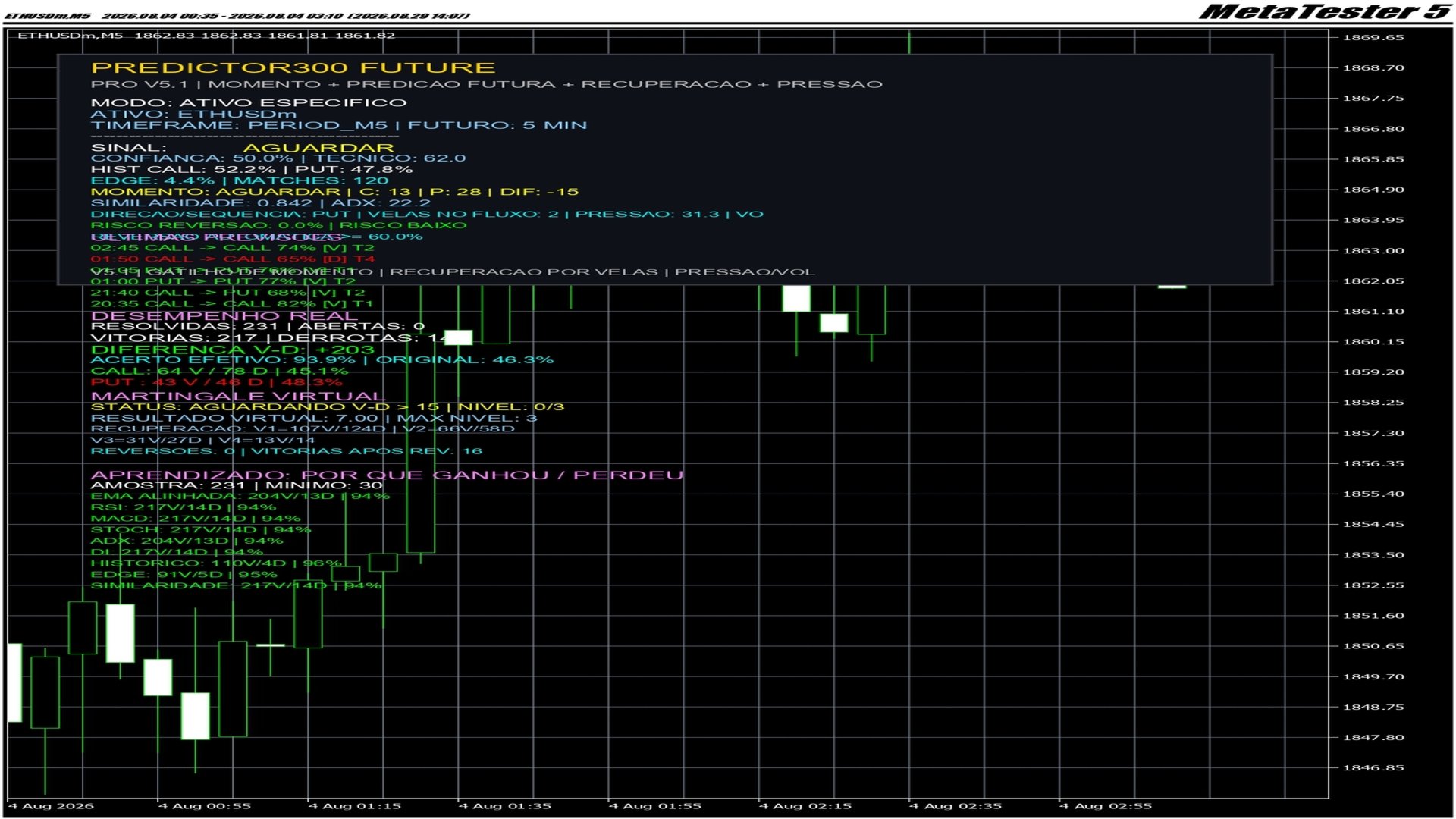Viewport: 1456px width, 819px height.
Task: Click the 1853.50 price axis label
Action: (x=1373, y=555)
